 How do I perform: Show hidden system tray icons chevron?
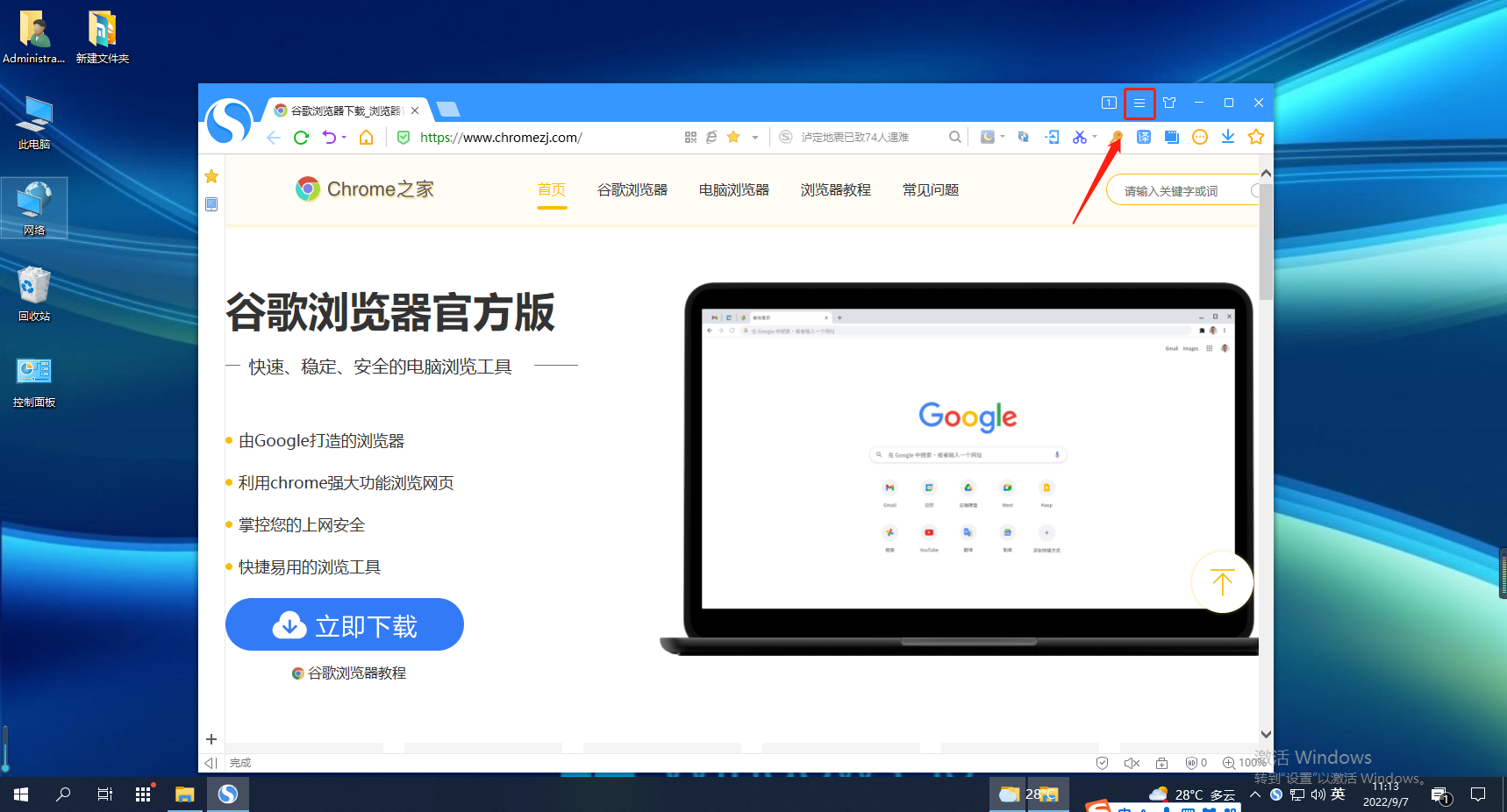pyautogui.click(x=1255, y=794)
